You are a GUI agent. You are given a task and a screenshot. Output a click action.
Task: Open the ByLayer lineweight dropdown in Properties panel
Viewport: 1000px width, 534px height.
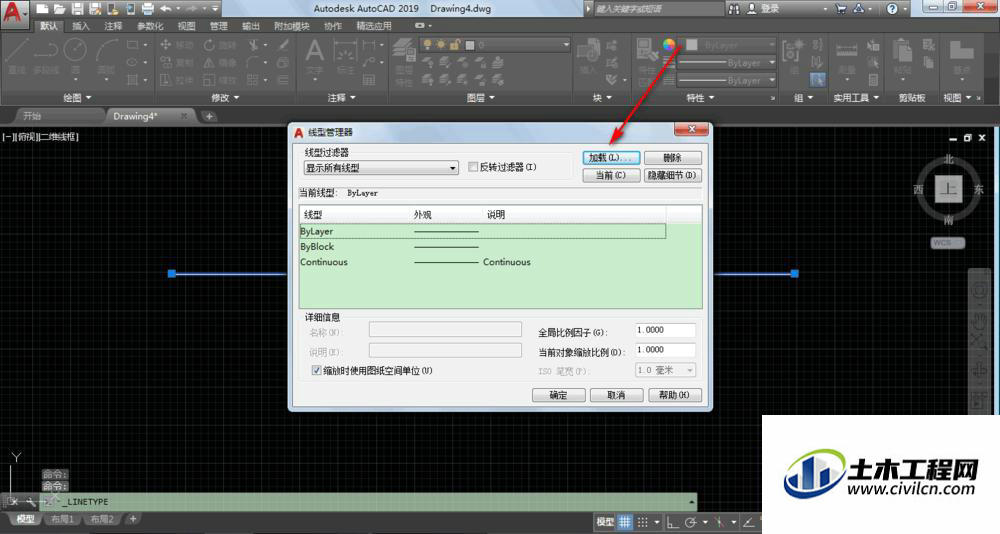click(x=726, y=63)
